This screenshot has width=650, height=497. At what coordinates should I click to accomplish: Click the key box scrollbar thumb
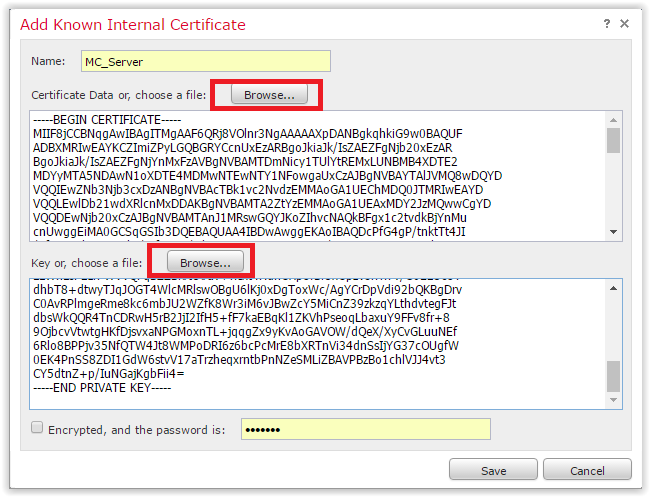pyautogui.click(x=613, y=377)
